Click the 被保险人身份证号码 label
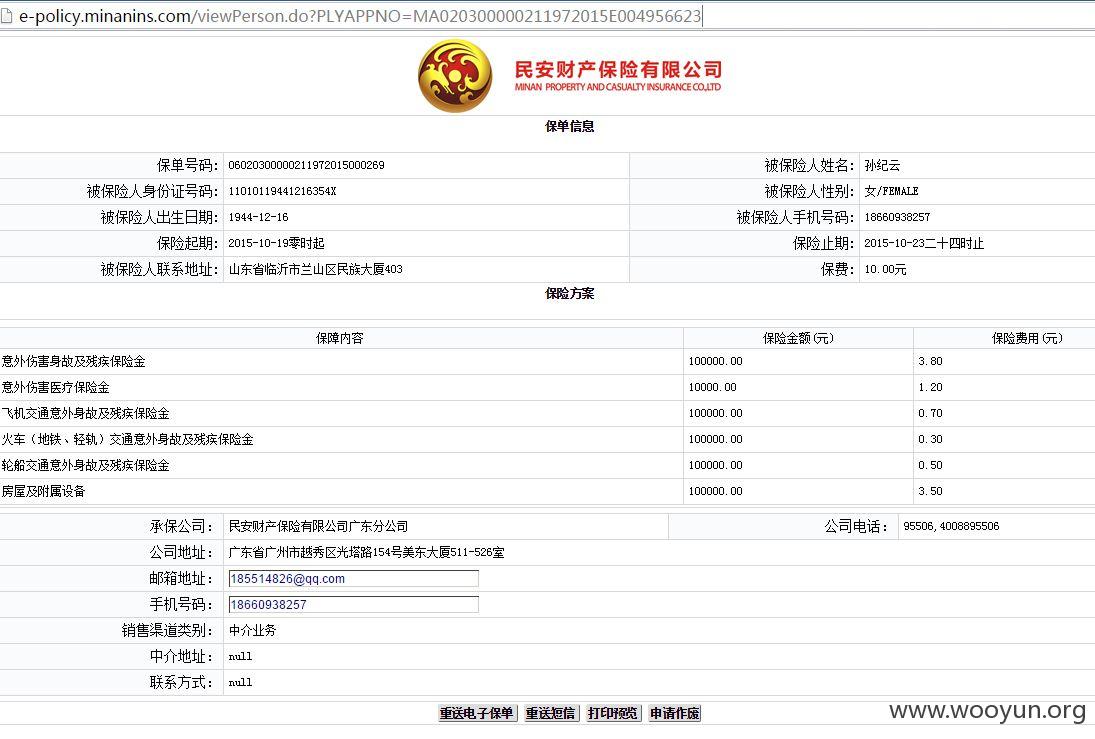 (x=152, y=191)
